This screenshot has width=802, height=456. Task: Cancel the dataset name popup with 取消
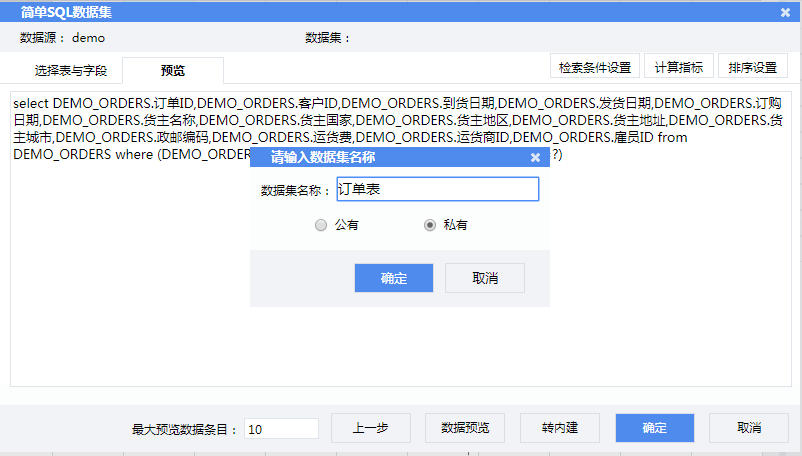tap(485, 278)
